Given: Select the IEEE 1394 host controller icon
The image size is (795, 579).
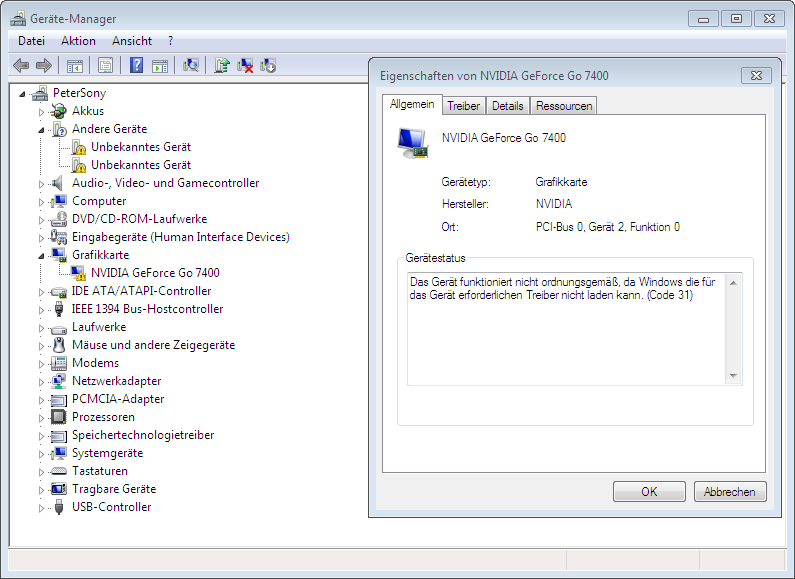Looking at the screenshot, I should point(59,309).
